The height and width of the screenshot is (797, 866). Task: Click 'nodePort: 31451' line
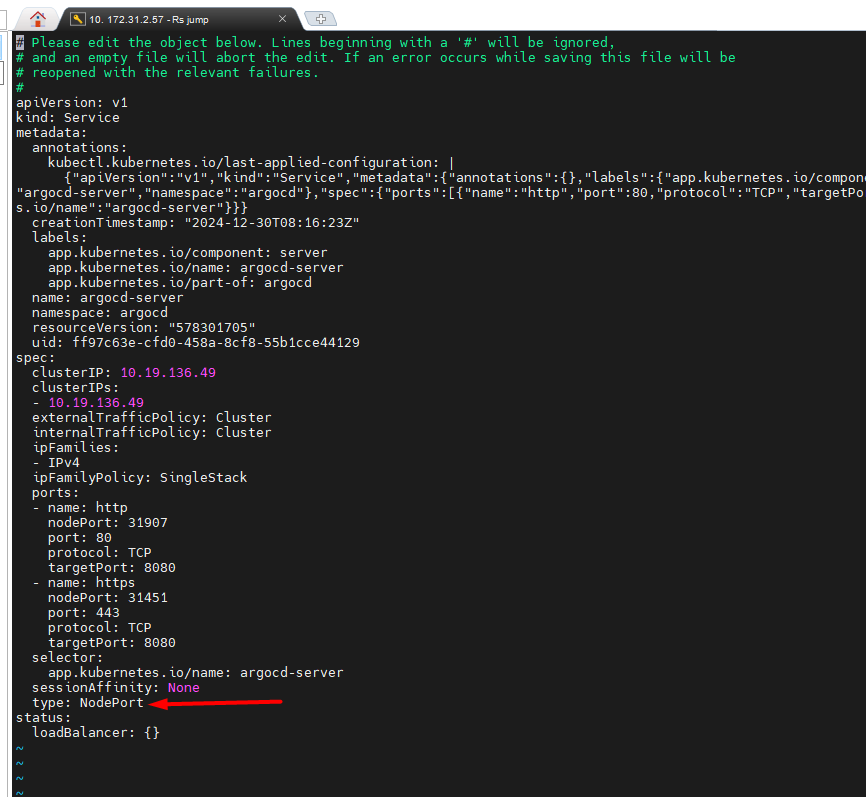[x=107, y=598]
